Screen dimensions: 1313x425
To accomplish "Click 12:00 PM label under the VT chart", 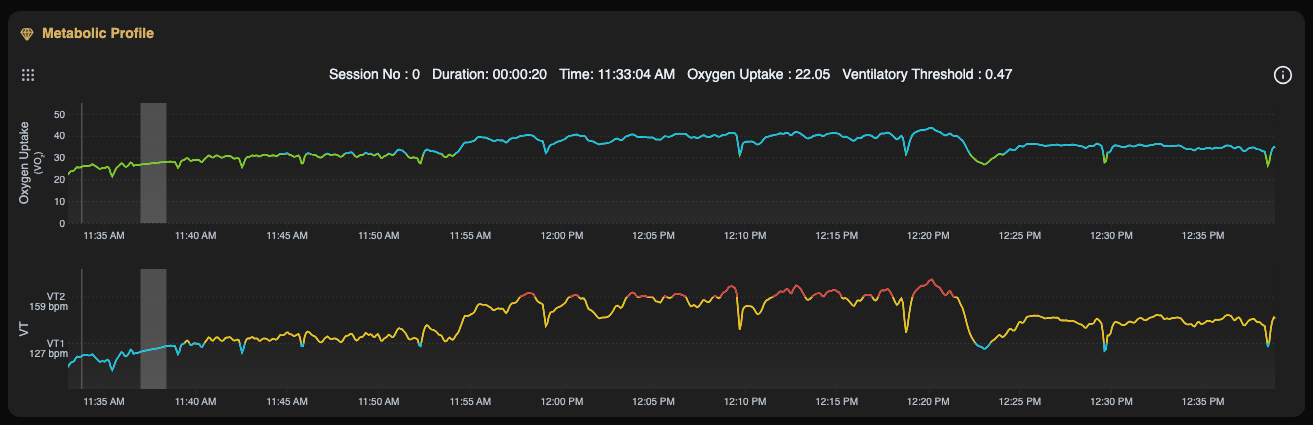I will tap(562, 401).
